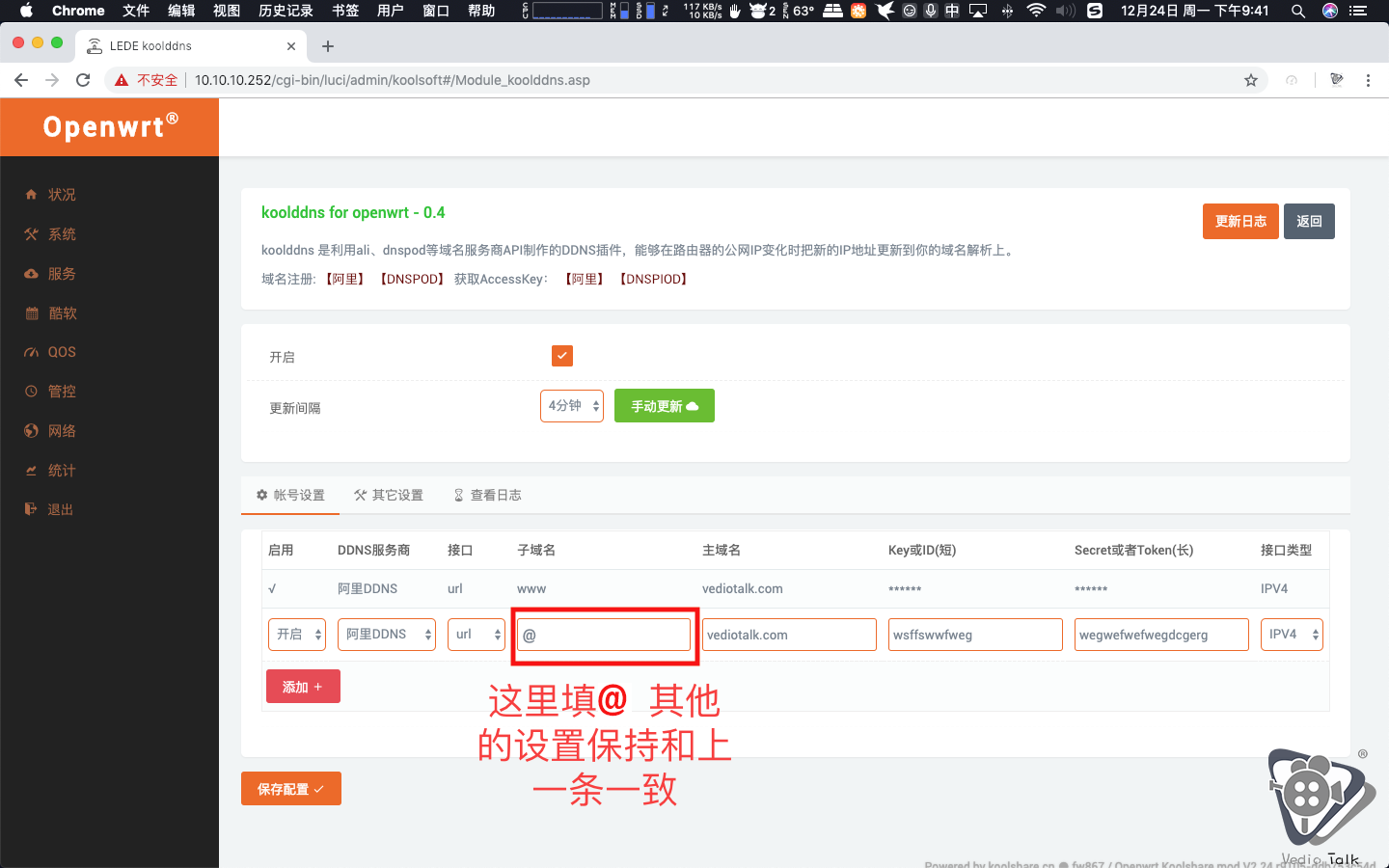This screenshot has width=1389, height=868.
Task: Click the Apple menu icon
Action: click(x=26, y=11)
